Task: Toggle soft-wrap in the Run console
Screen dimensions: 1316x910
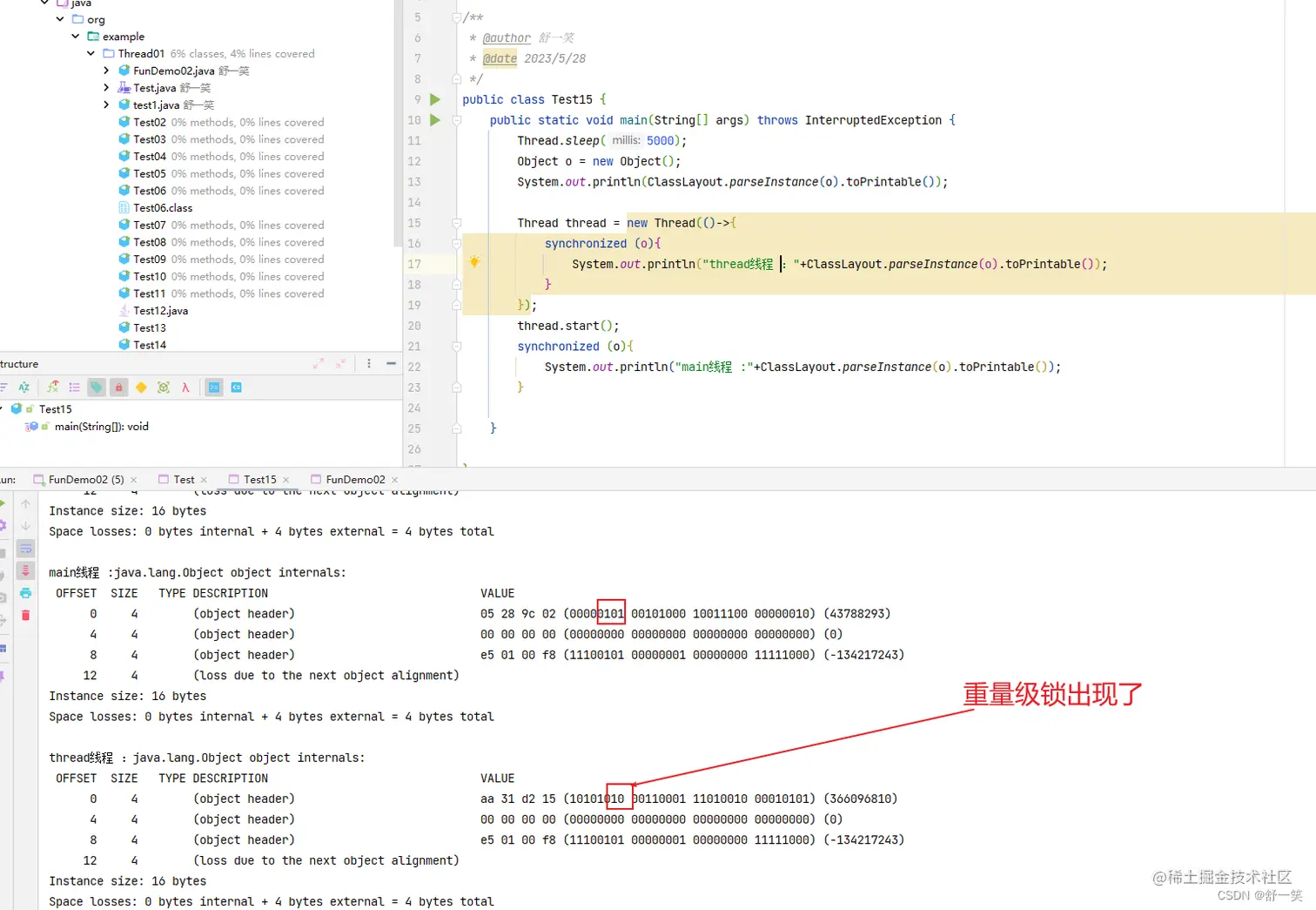Action: point(26,549)
